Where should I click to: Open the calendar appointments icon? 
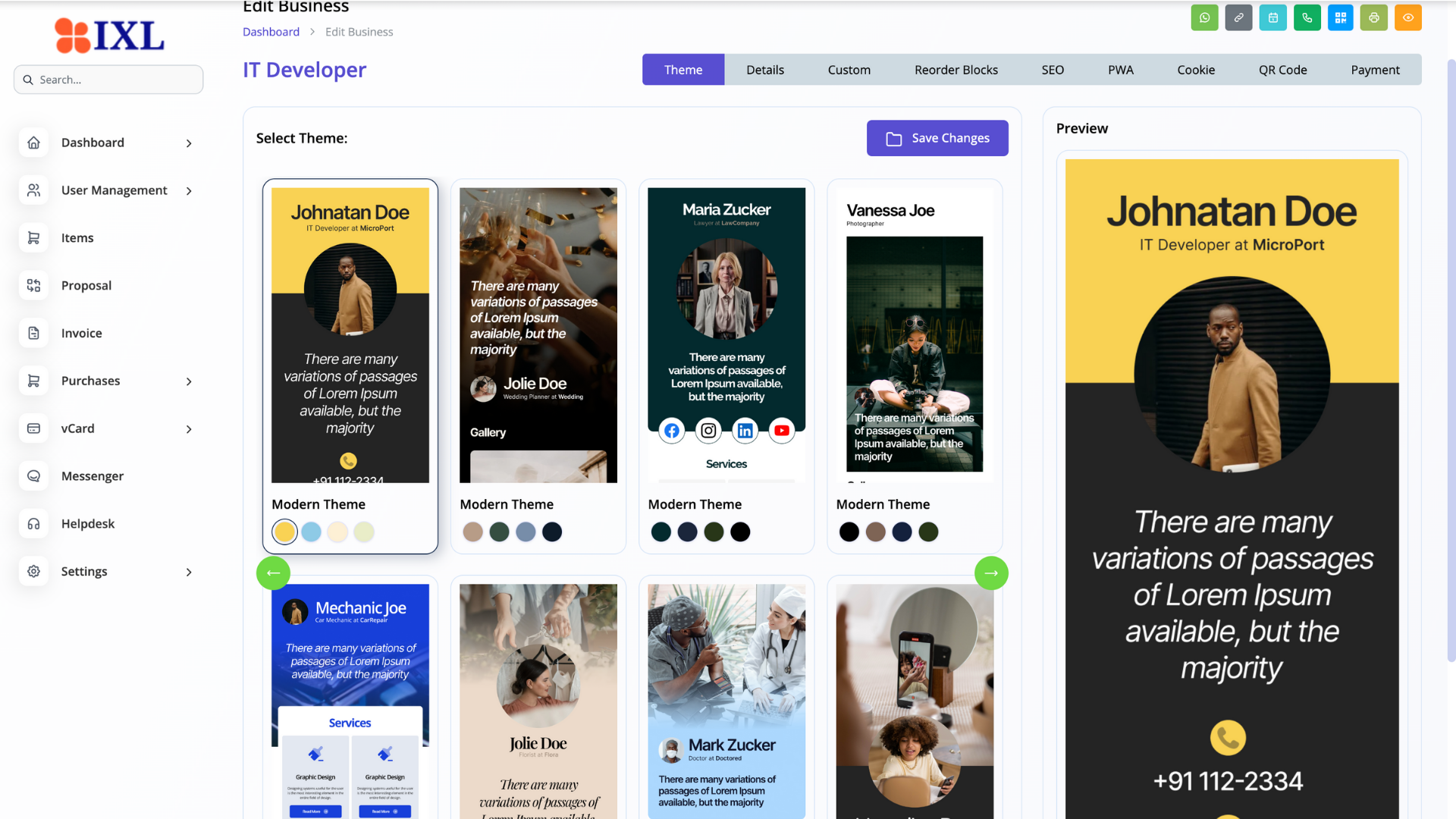[x=1272, y=17]
